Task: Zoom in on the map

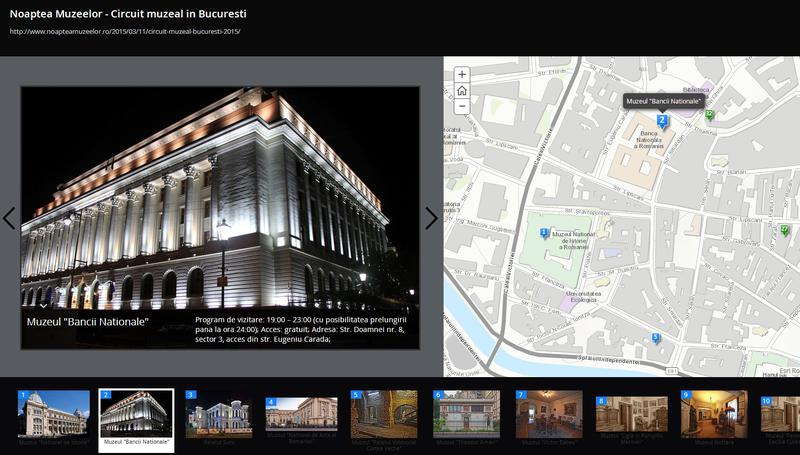Action: (x=461, y=75)
